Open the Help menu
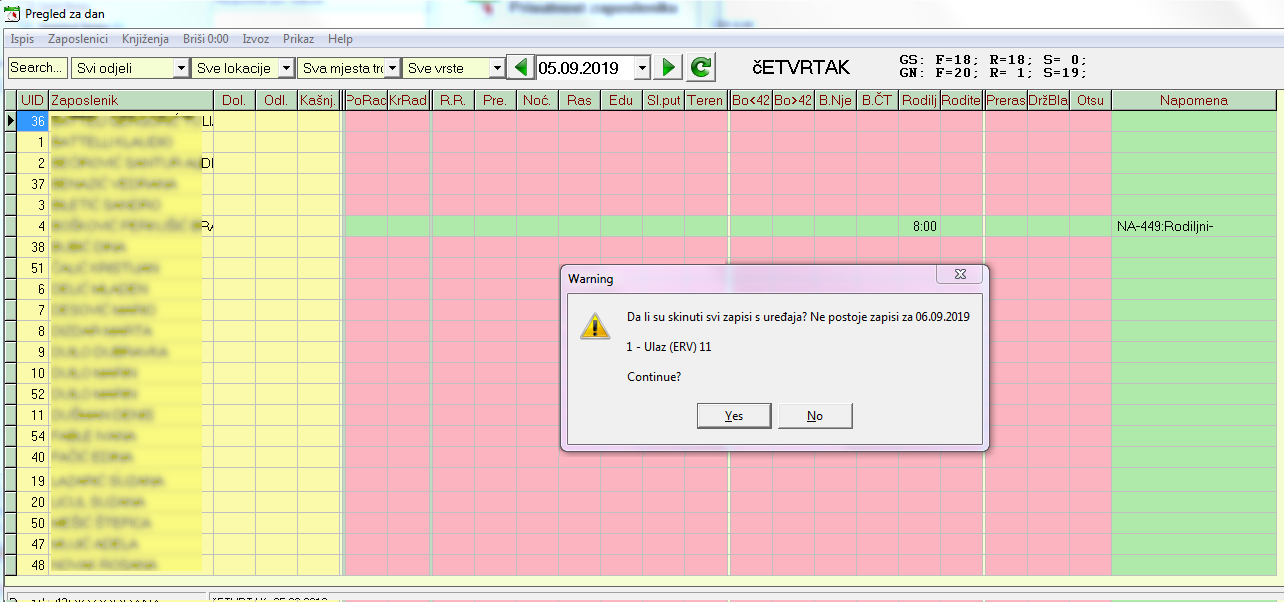This screenshot has height=602, width=1284. (340, 39)
